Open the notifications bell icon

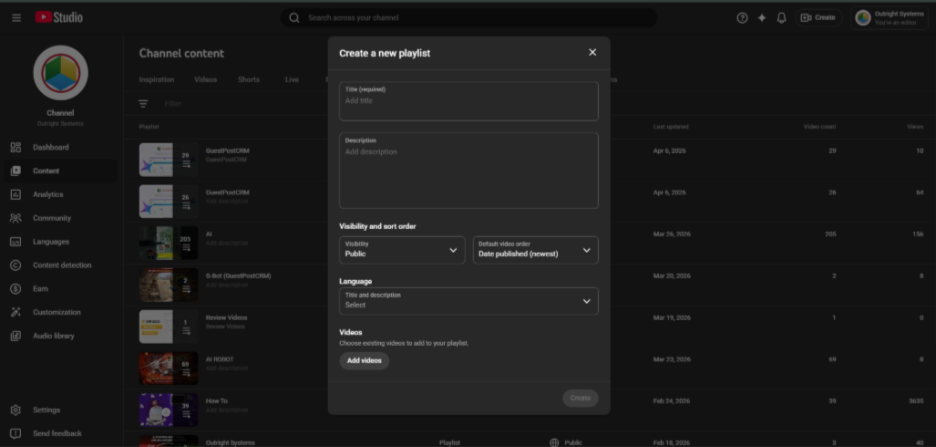(x=781, y=18)
